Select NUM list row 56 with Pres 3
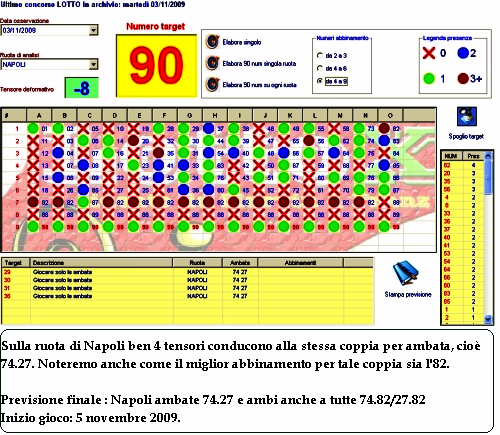The width and height of the screenshot is (500, 435). coord(463,189)
